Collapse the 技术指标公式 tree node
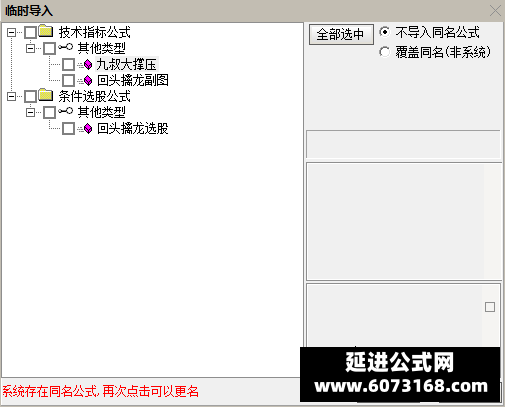Image resolution: width=505 pixels, height=407 pixels. 11,32
